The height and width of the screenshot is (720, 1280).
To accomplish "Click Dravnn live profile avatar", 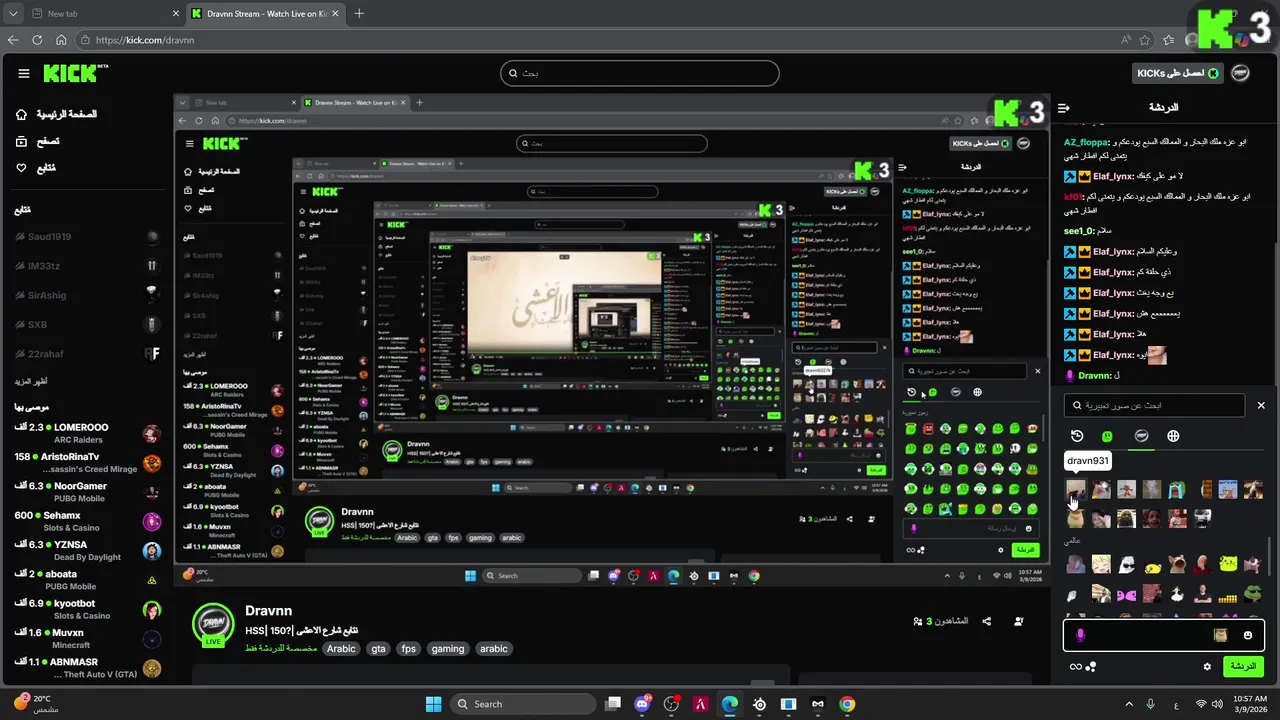I will pyautogui.click(x=213, y=623).
